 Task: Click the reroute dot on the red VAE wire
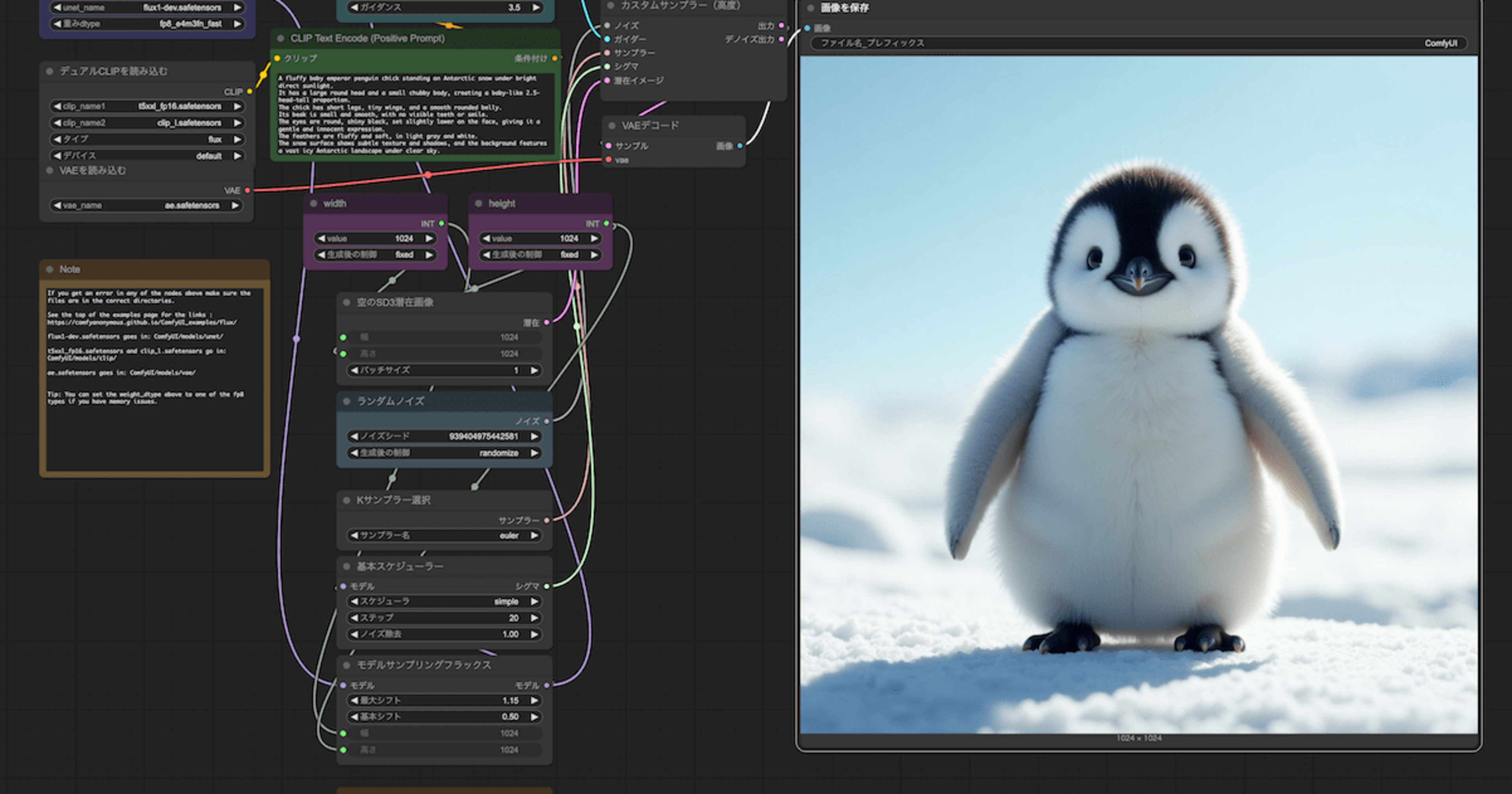tap(428, 174)
